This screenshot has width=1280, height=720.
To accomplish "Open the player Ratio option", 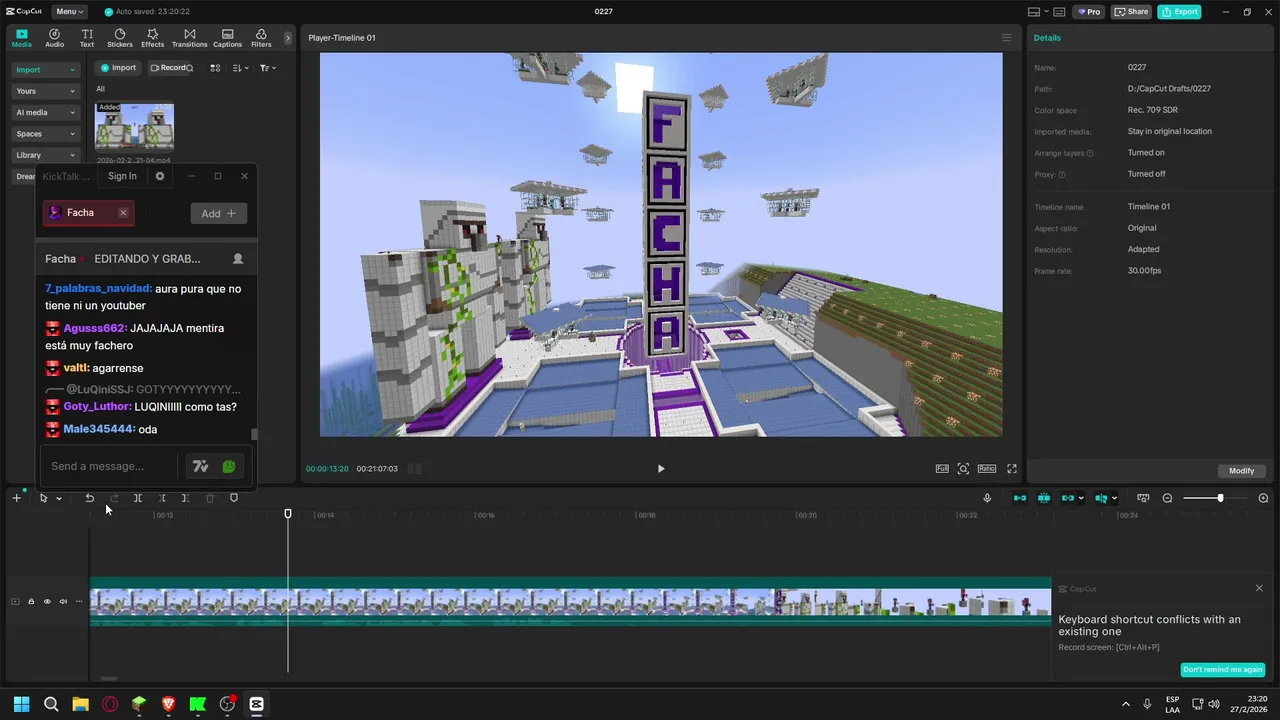I will pos(987,469).
